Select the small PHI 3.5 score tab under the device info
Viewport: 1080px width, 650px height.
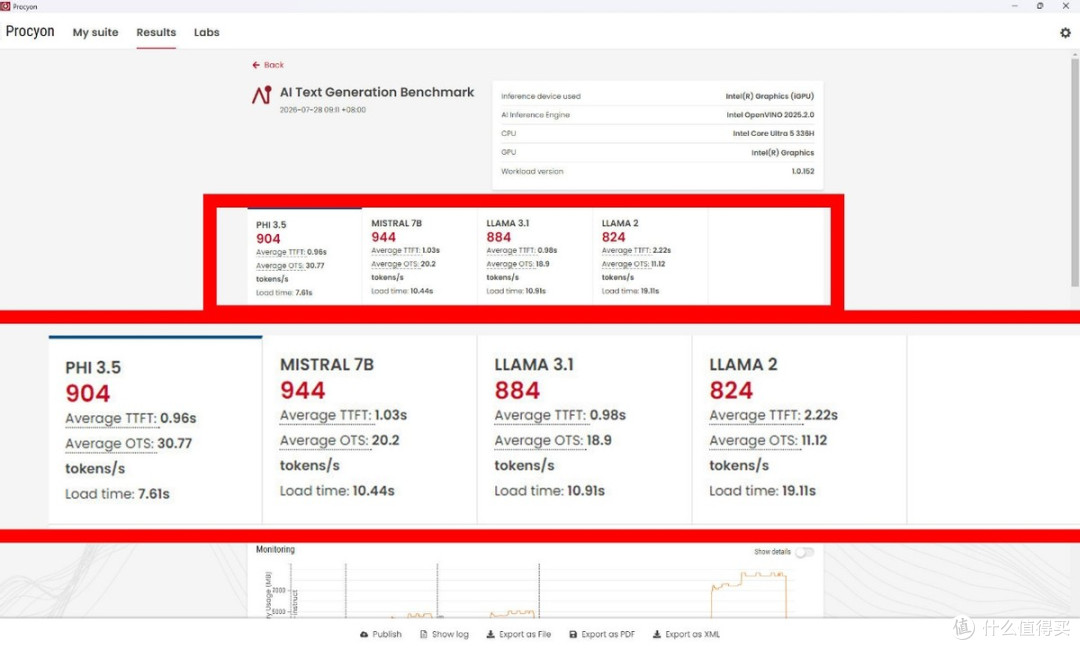(x=304, y=255)
